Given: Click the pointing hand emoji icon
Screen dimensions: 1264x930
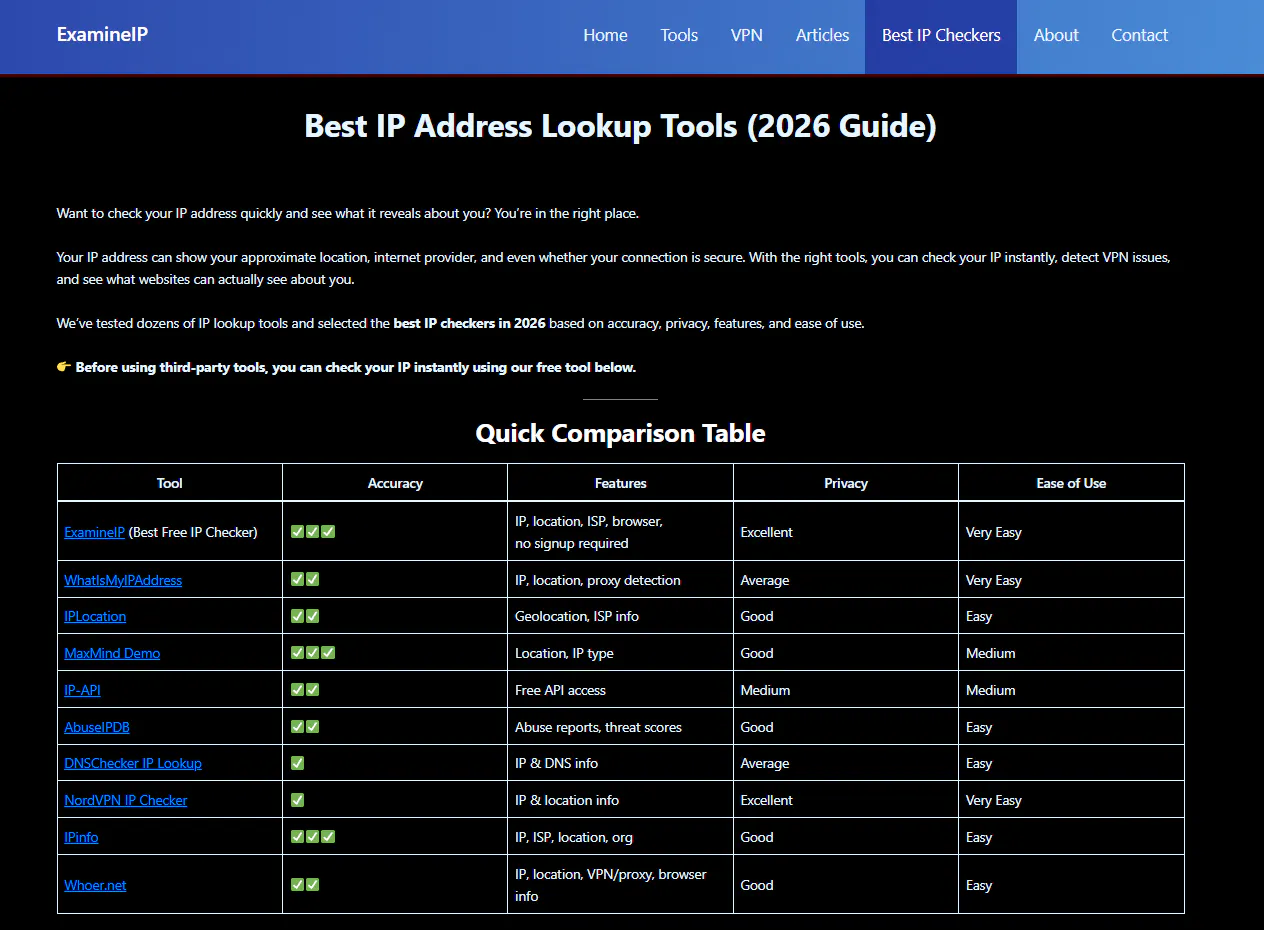Looking at the screenshot, I should point(64,367).
